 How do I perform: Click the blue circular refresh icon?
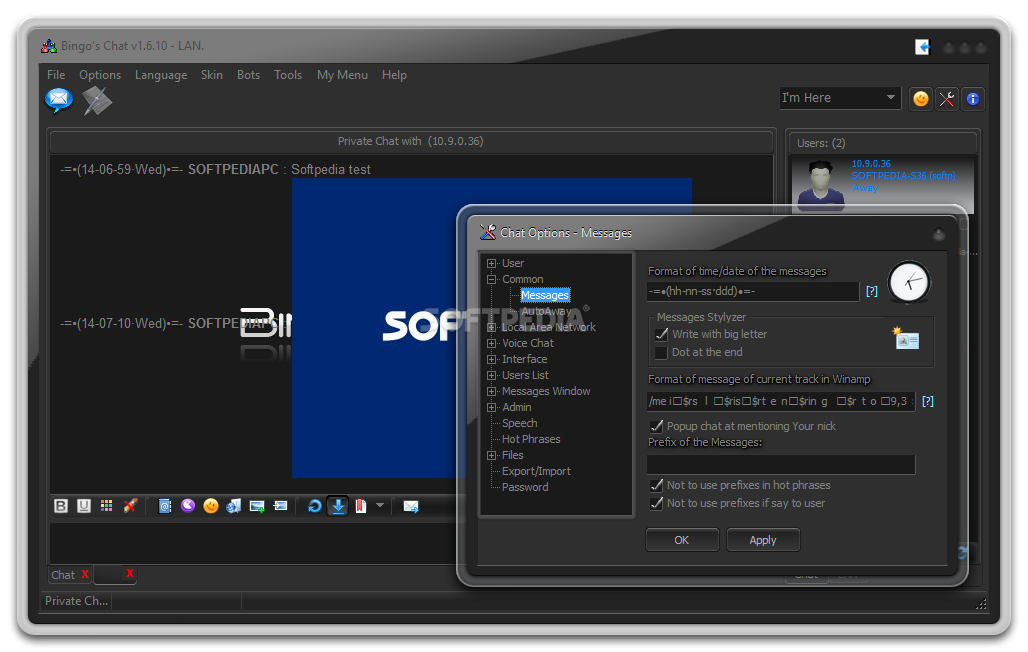pos(315,506)
